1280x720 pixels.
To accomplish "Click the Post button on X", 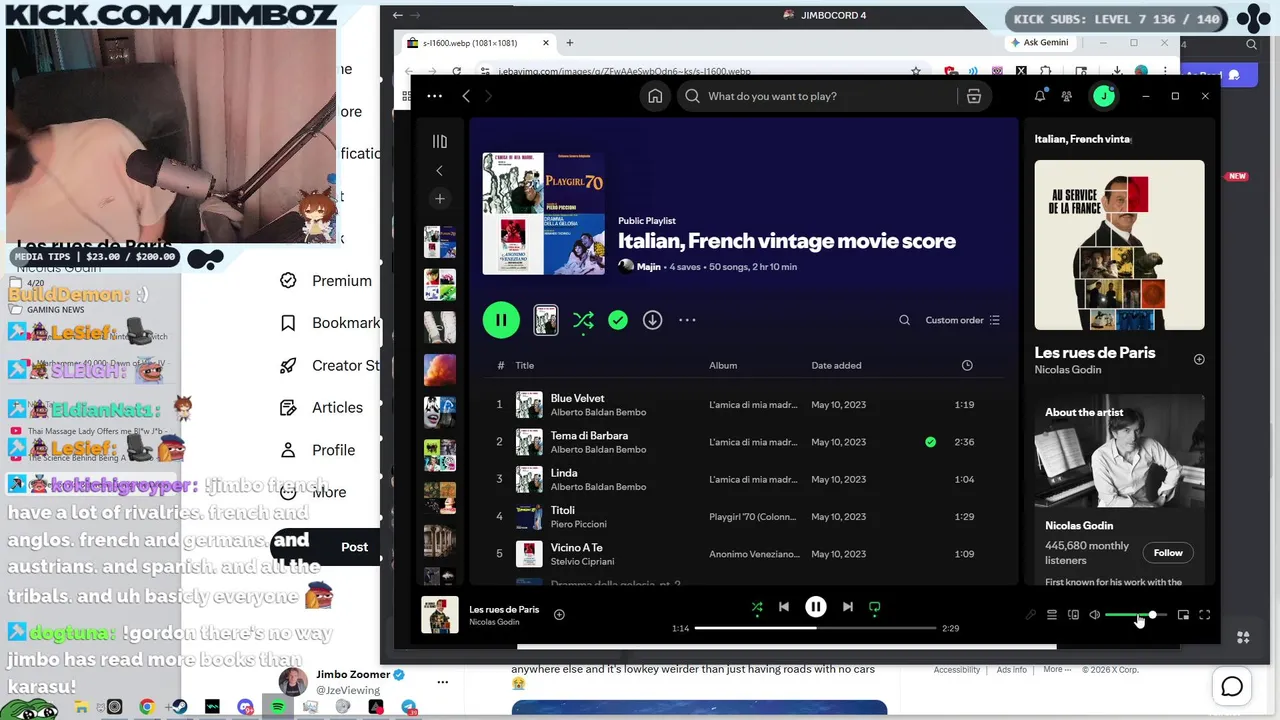I will pyautogui.click(x=354, y=547).
